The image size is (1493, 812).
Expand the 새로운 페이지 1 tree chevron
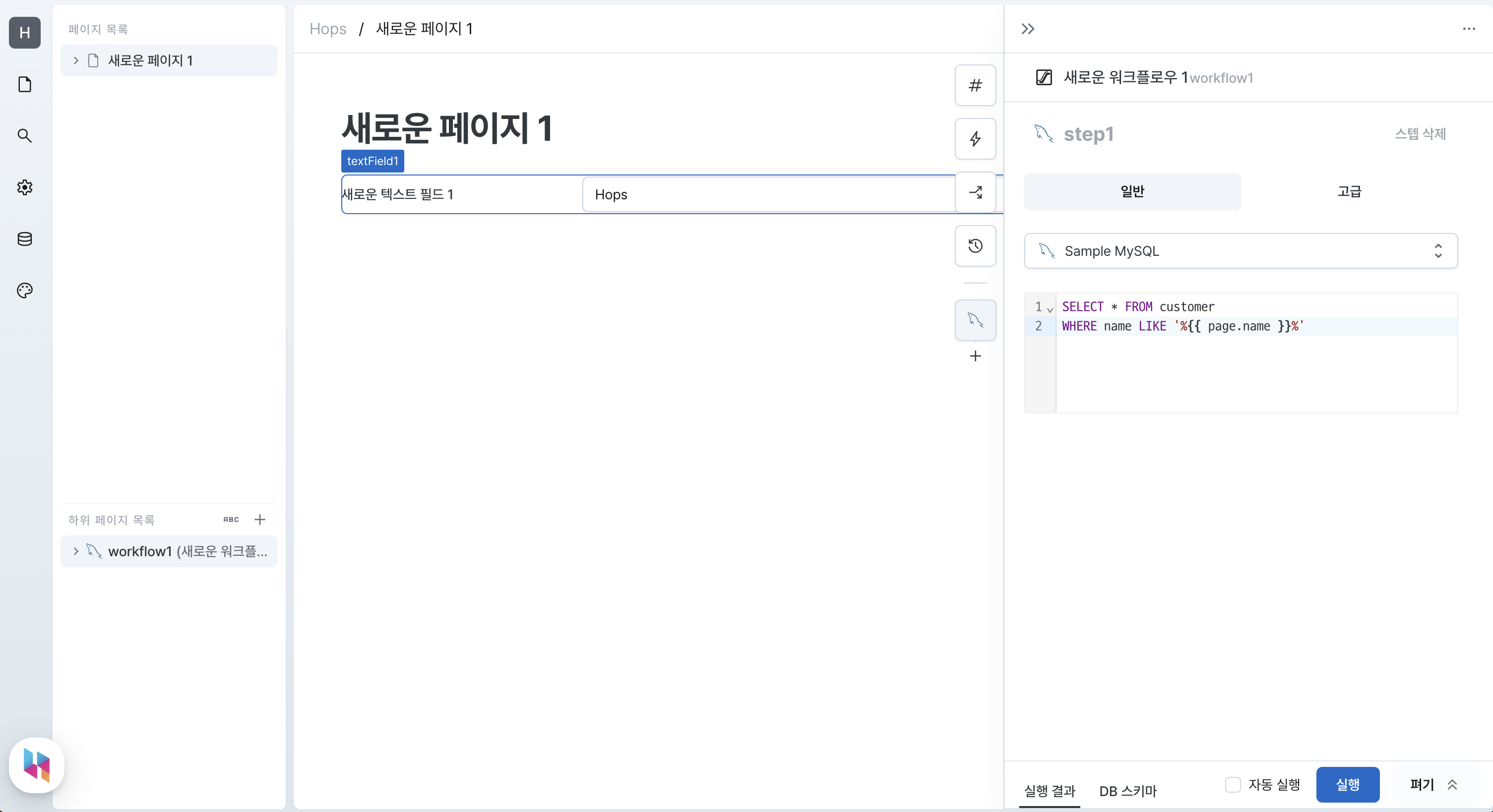[75, 60]
